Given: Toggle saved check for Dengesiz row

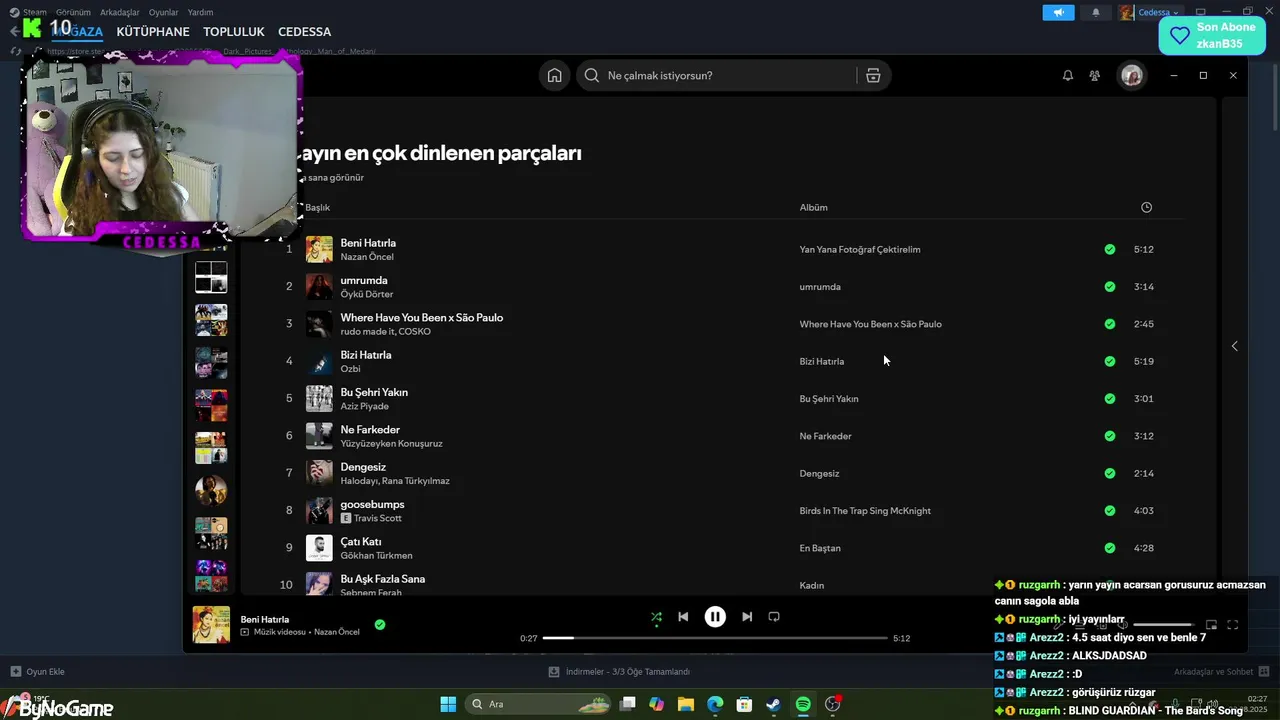Looking at the screenshot, I should pos(1110,473).
